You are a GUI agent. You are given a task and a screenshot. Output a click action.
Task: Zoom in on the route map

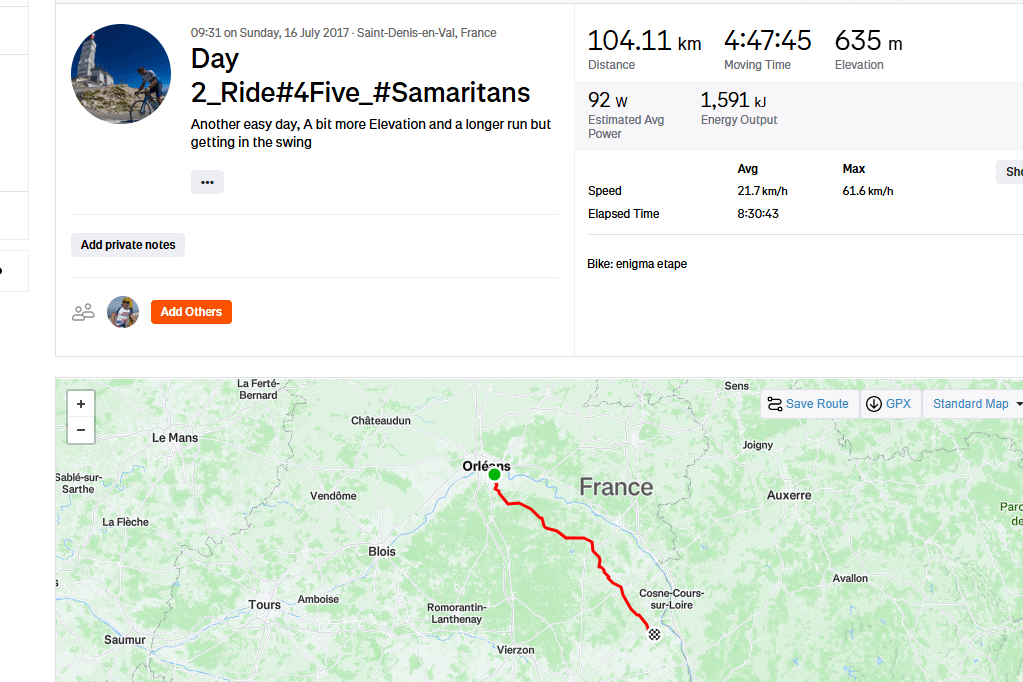(x=81, y=404)
